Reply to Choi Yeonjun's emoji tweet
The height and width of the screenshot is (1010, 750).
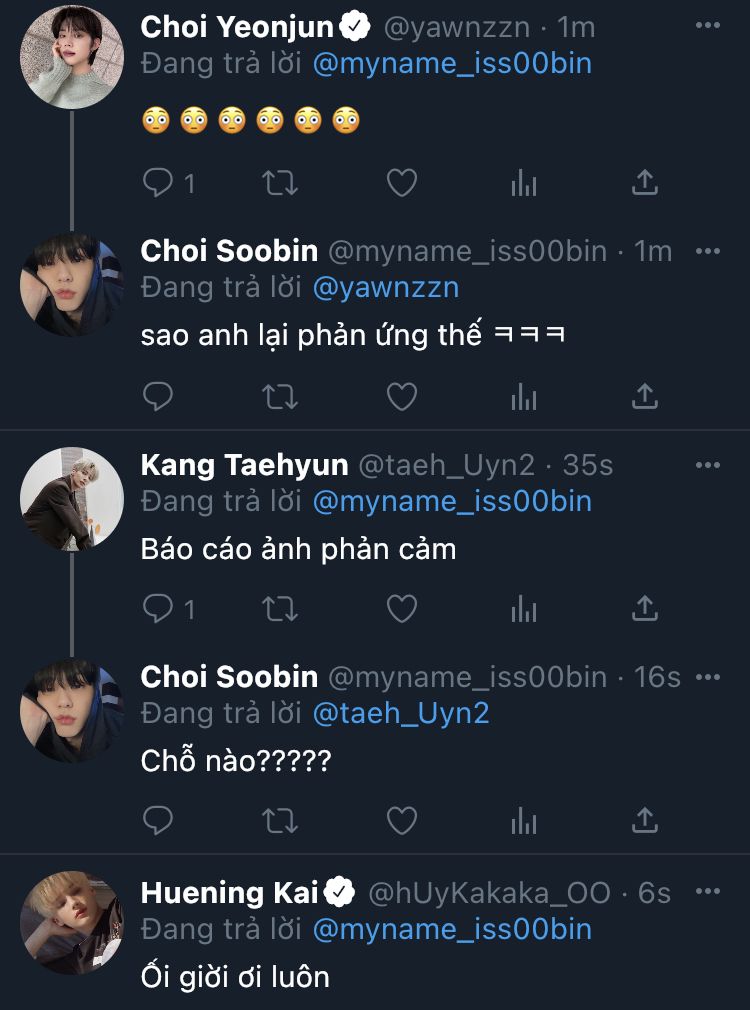160,182
